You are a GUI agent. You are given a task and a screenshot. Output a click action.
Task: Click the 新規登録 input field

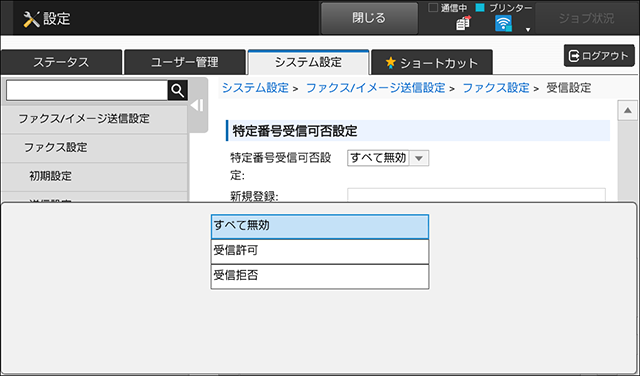[x=476, y=195]
